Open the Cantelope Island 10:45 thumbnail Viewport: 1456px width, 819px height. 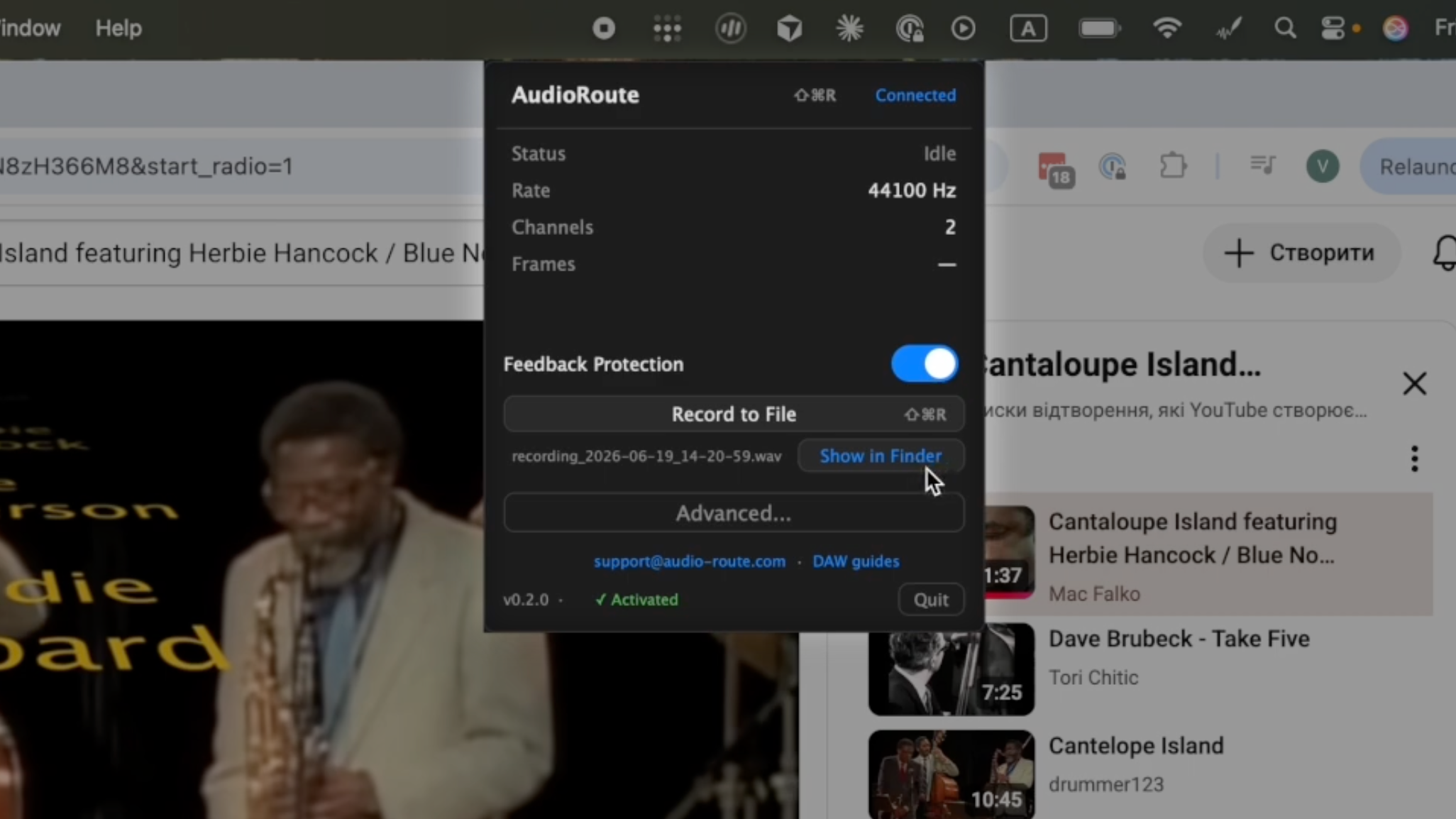pyautogui.click(x=951, y=774)
